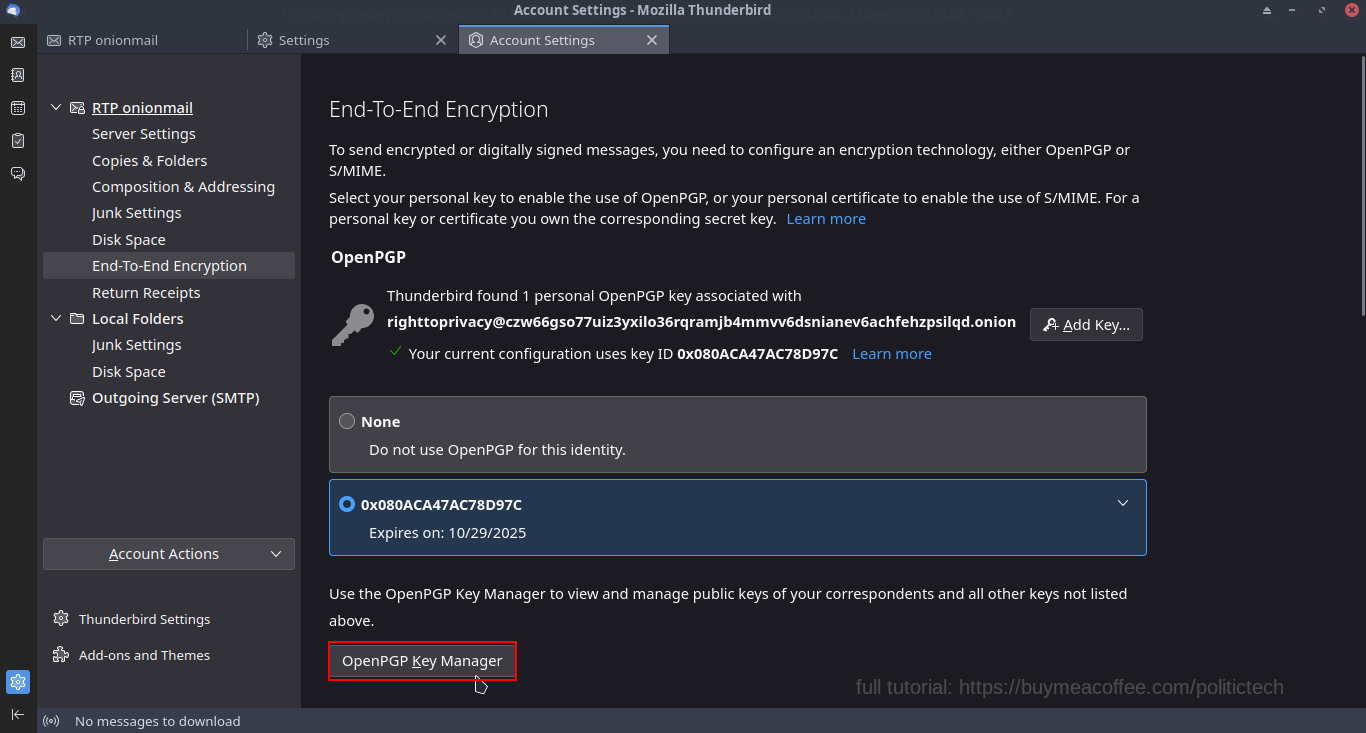Open Calendar from spaces toolbar
Image resolution: width=1366 pixels, height=733 pixels.
[17, 108]
